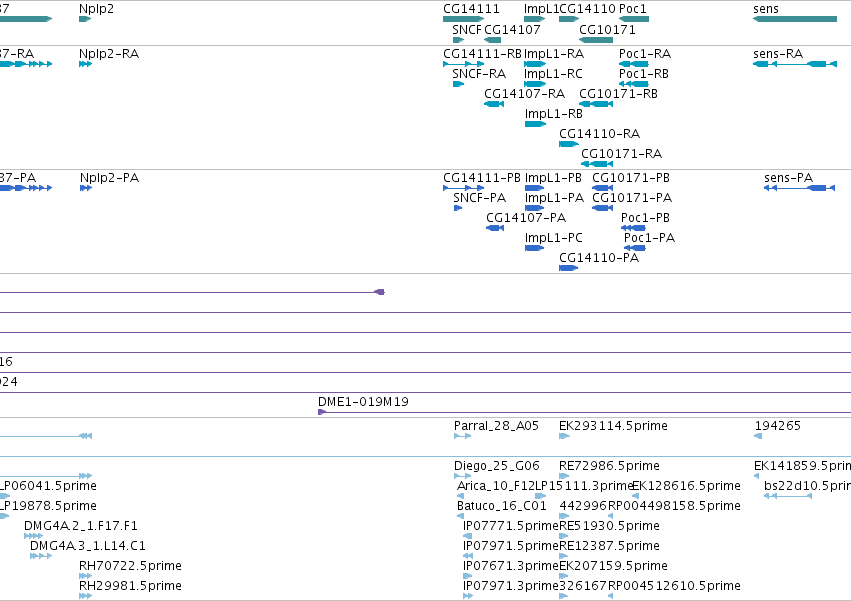
Task: Click the CG14110-PA protein label
Action: pyautogui.click(x=599, y=257)
